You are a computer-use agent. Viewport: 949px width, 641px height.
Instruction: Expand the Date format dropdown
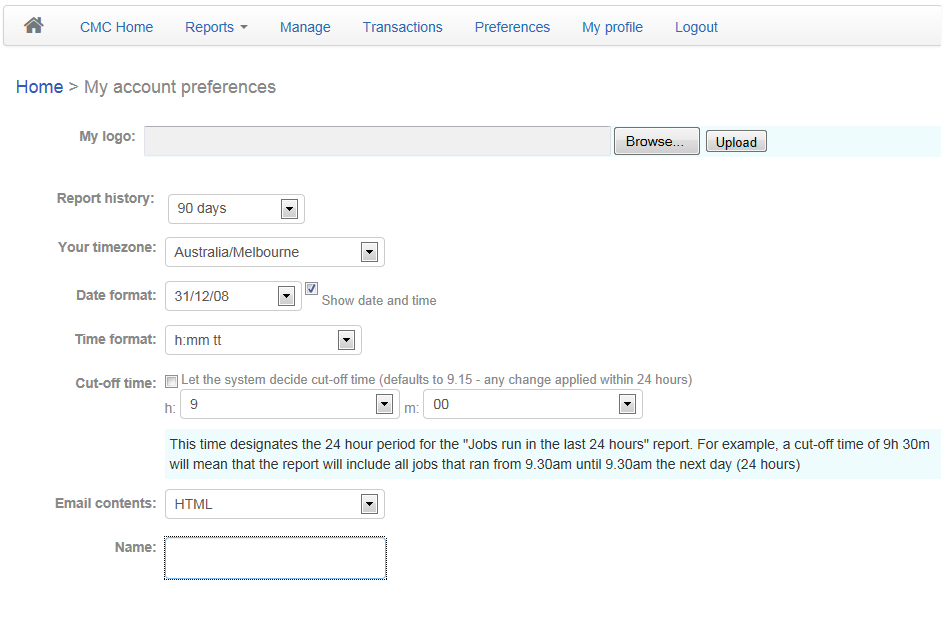(x=233, y=296)
